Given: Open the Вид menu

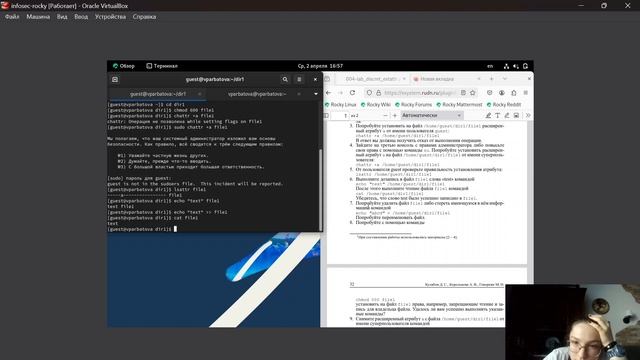Looking at the screenshot, I should click(x=62, y=17).
